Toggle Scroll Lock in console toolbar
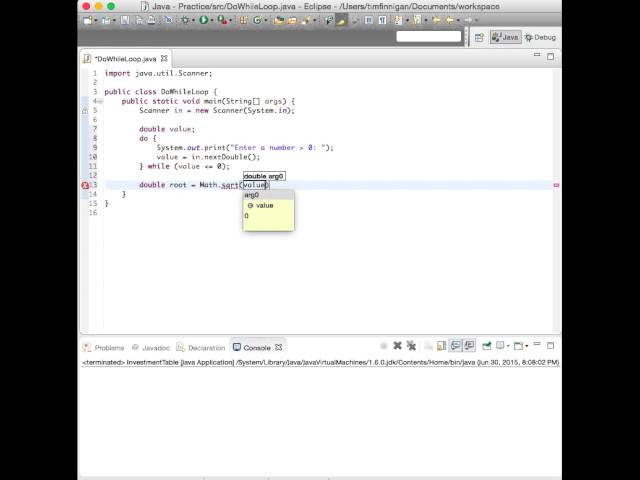Screen dimensions: 640x480 [x=441, y=346]
